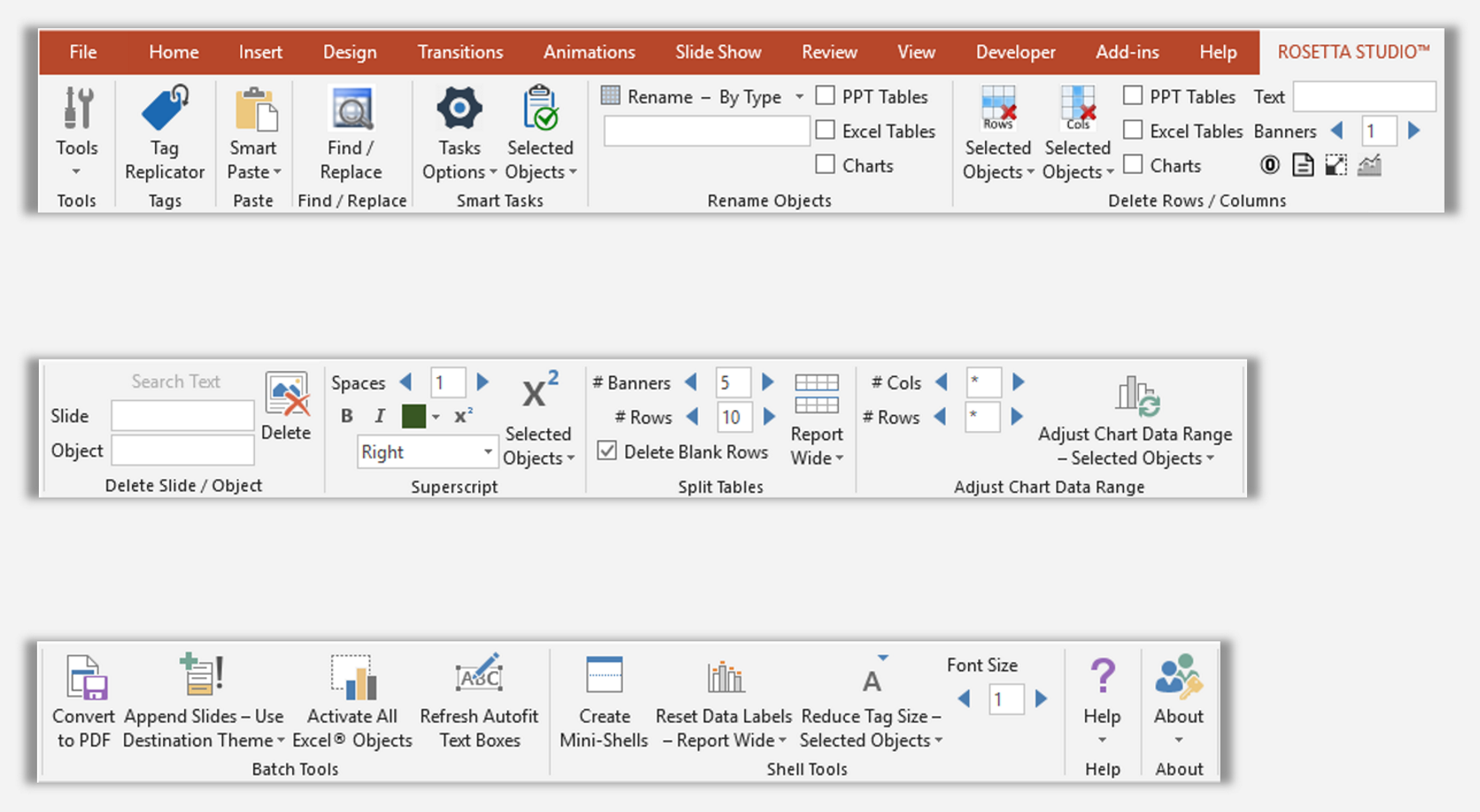
Task: Check Charts in Delete Rows / Columns
Action: coord(1133,165)
